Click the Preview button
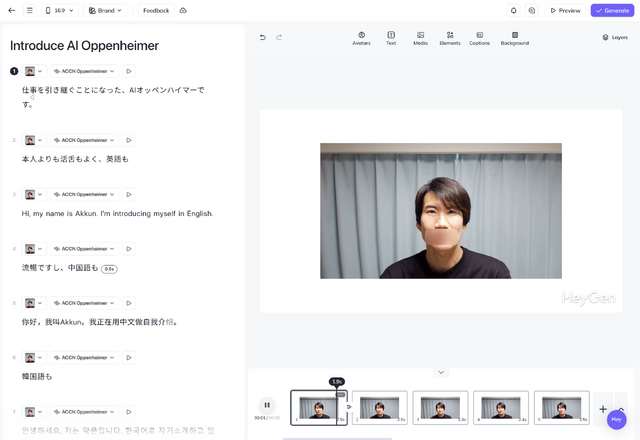This screenshot has width=640, height=440. (565, 11)
